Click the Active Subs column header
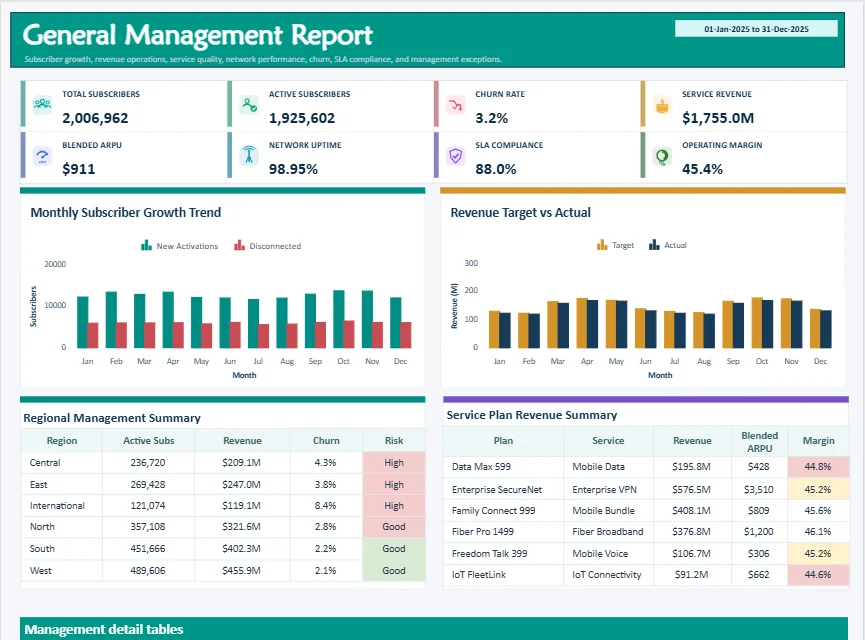Viewport: 865px width, 640px height. (x=148, y=440)
